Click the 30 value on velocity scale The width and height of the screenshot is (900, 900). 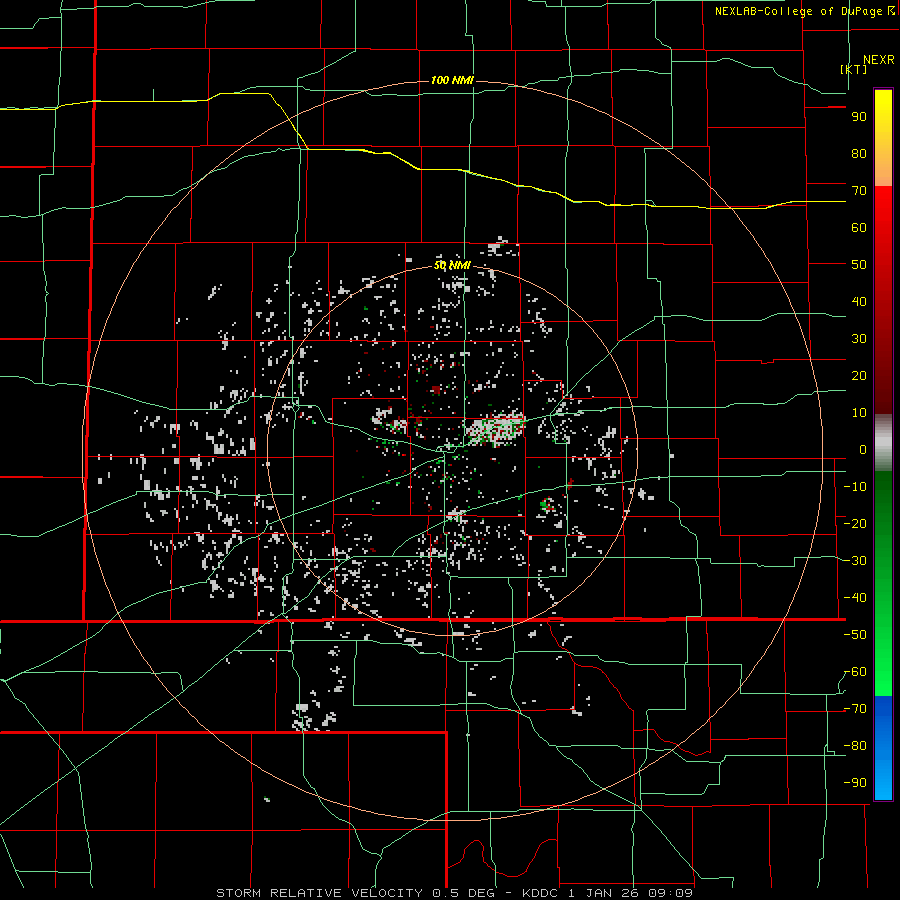(859, 339)
